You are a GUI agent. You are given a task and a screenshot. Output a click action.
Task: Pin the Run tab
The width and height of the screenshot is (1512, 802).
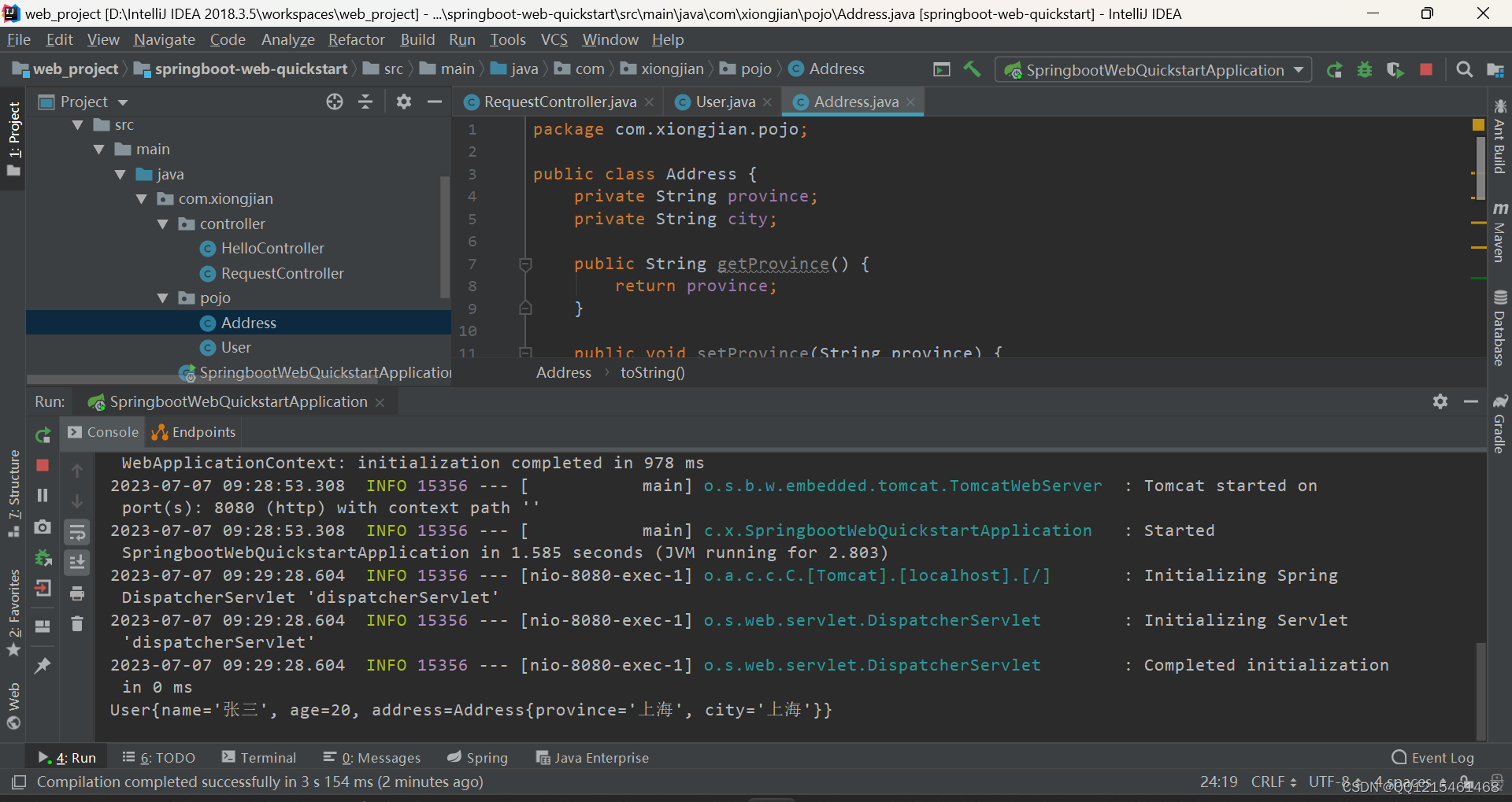43,666
